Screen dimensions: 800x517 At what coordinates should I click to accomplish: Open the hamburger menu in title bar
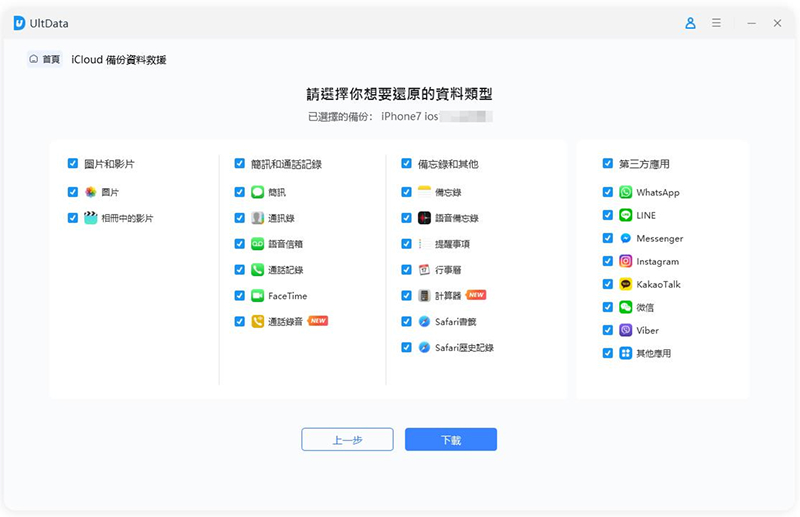pyautogui.click(x=716, y=23)
